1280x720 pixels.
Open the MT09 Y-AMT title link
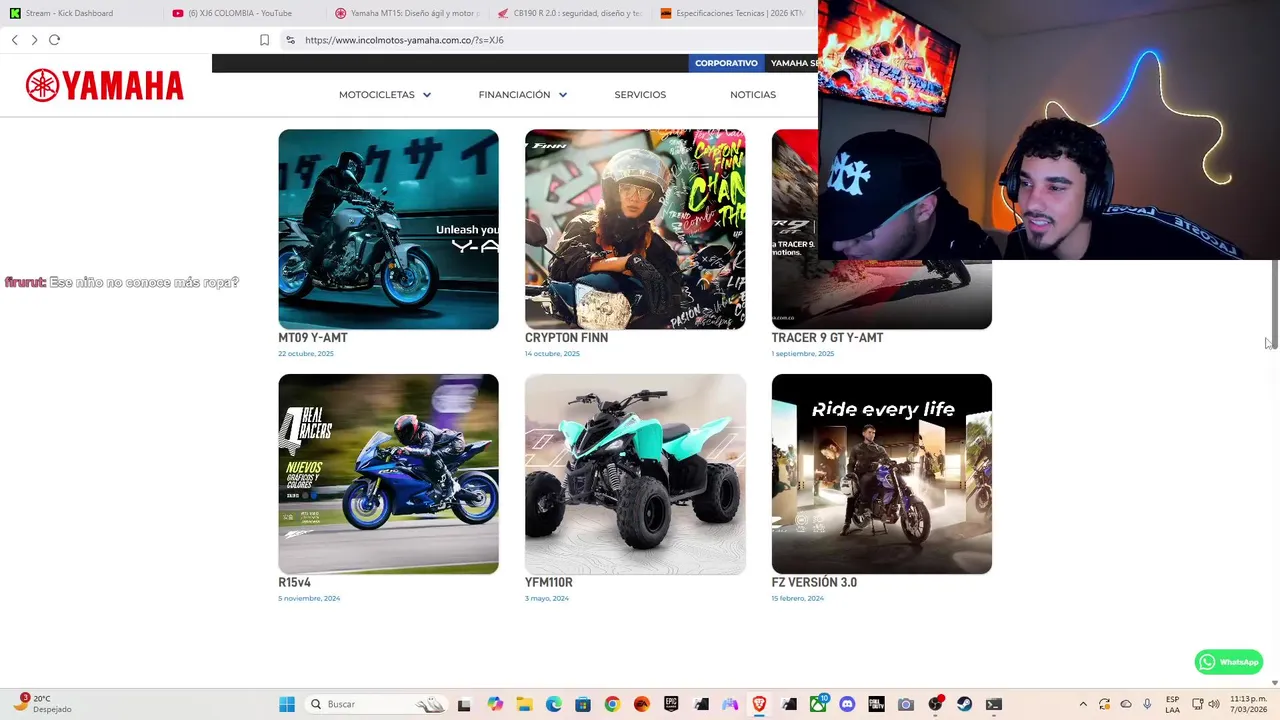[x=313, y=338]
